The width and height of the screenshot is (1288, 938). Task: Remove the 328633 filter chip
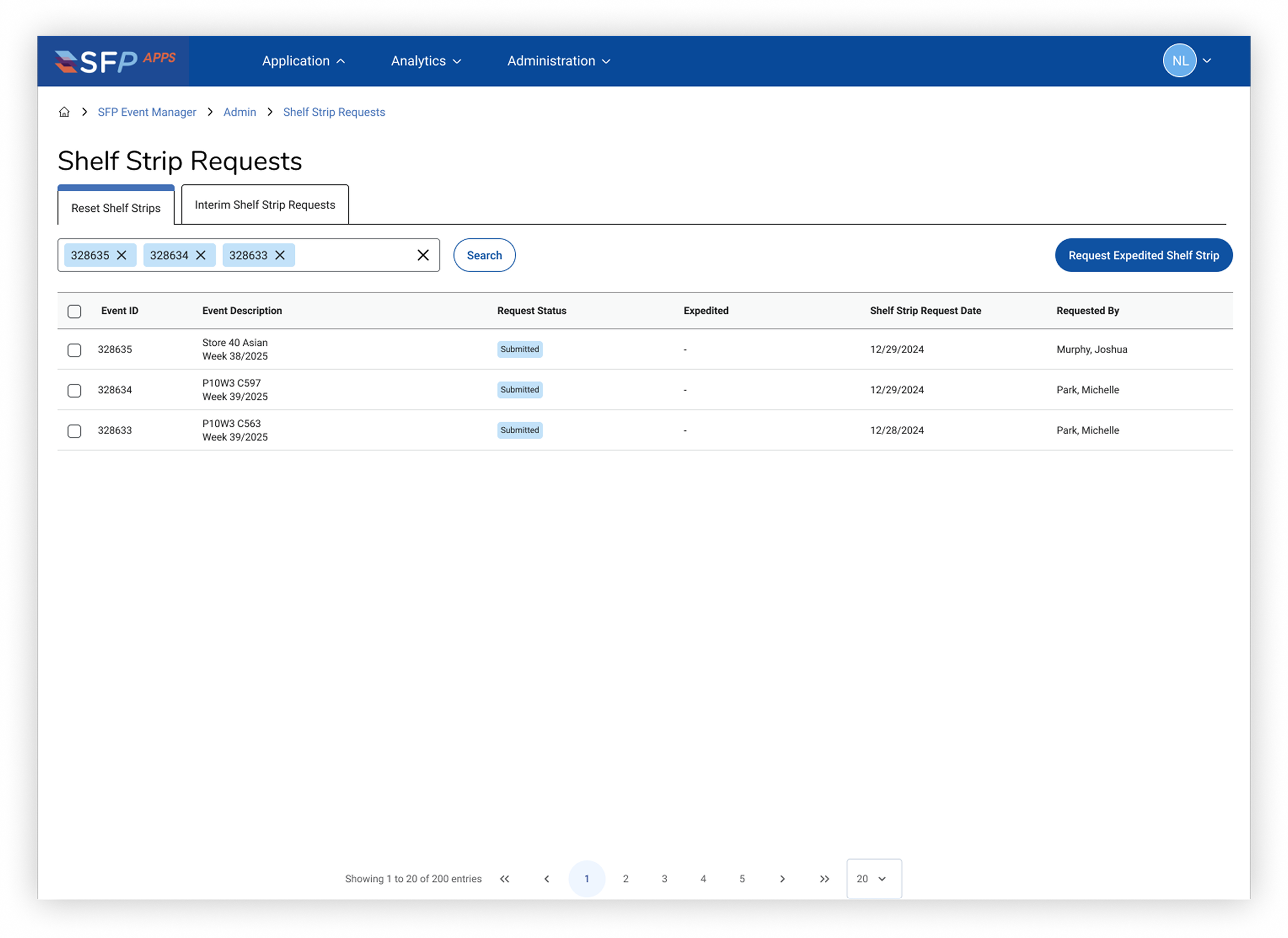280,255
